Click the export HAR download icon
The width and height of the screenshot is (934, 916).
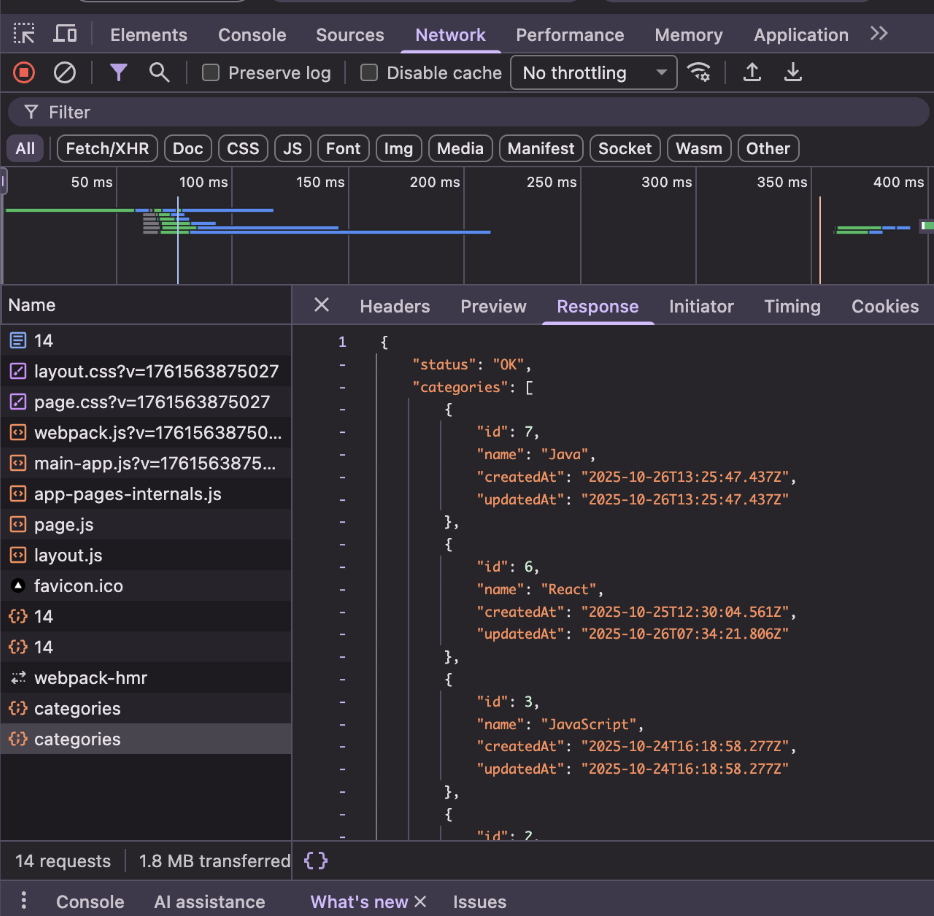point(793,72)
